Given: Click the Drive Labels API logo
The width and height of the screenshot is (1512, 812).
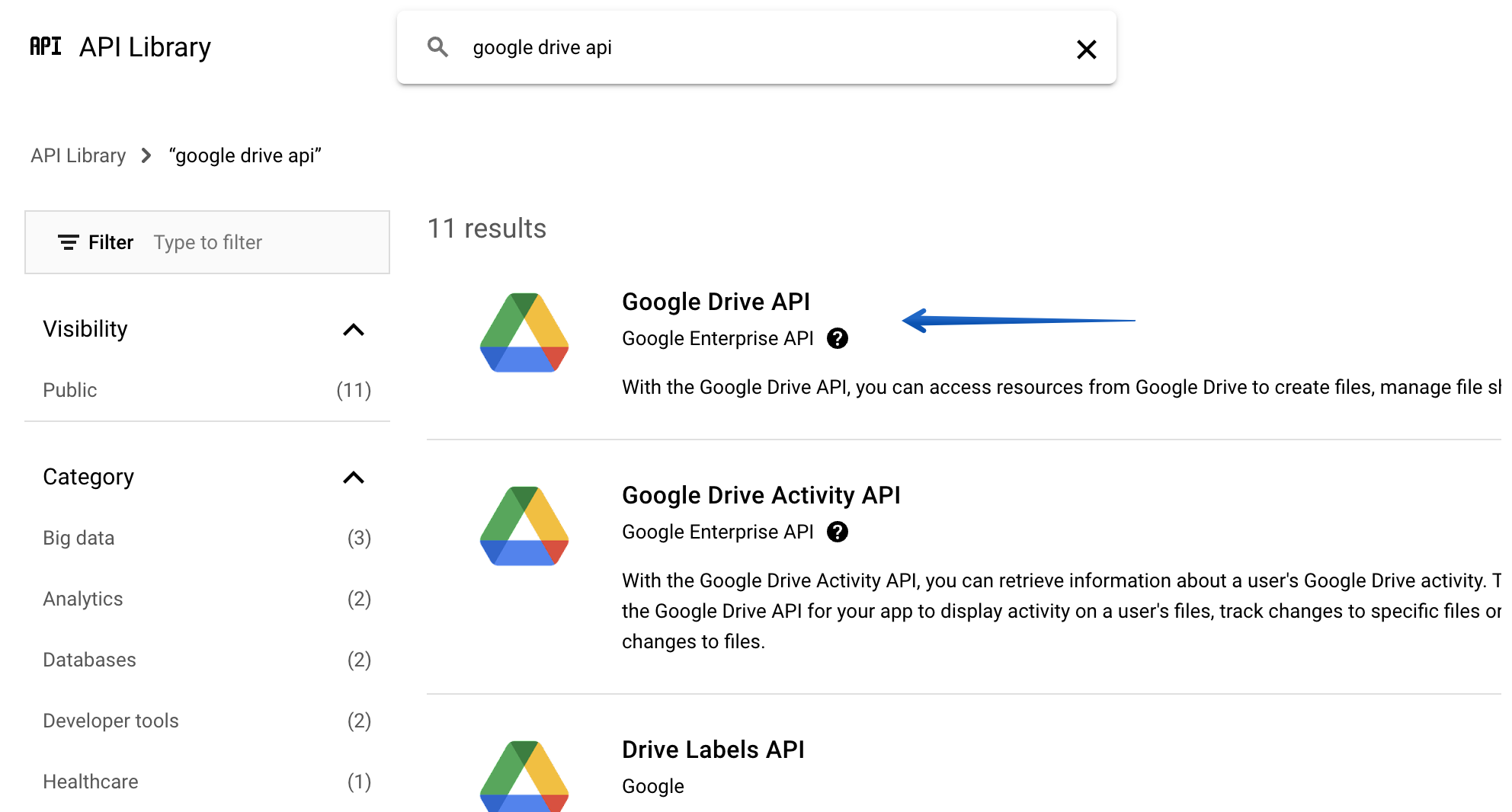Looking at the screenshot, I should click(x=524, y=775).
